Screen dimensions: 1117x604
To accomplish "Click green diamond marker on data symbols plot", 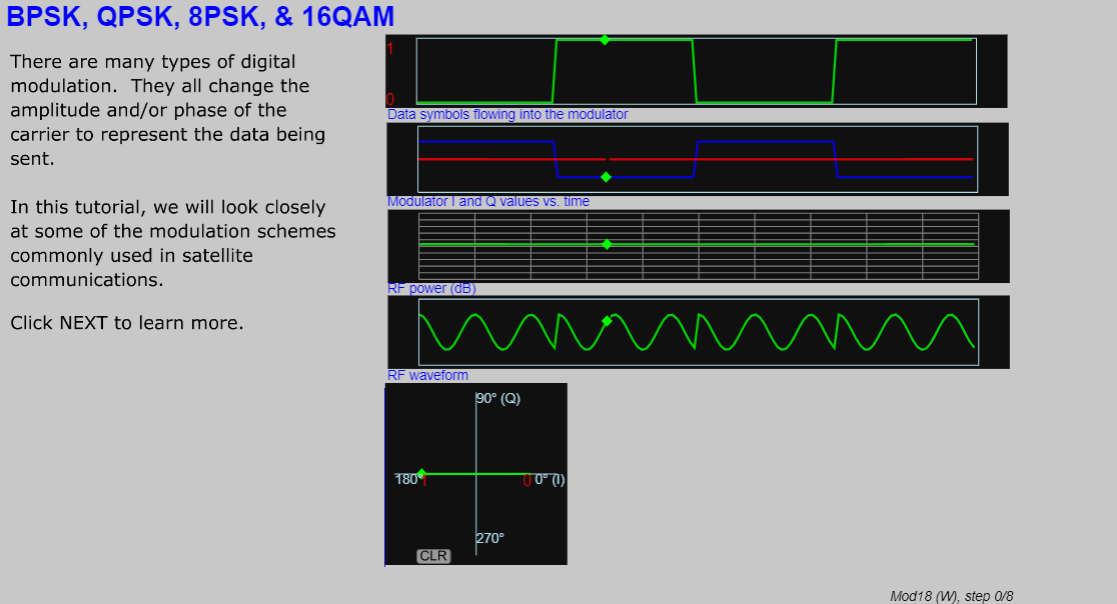I will click(605, 40).
